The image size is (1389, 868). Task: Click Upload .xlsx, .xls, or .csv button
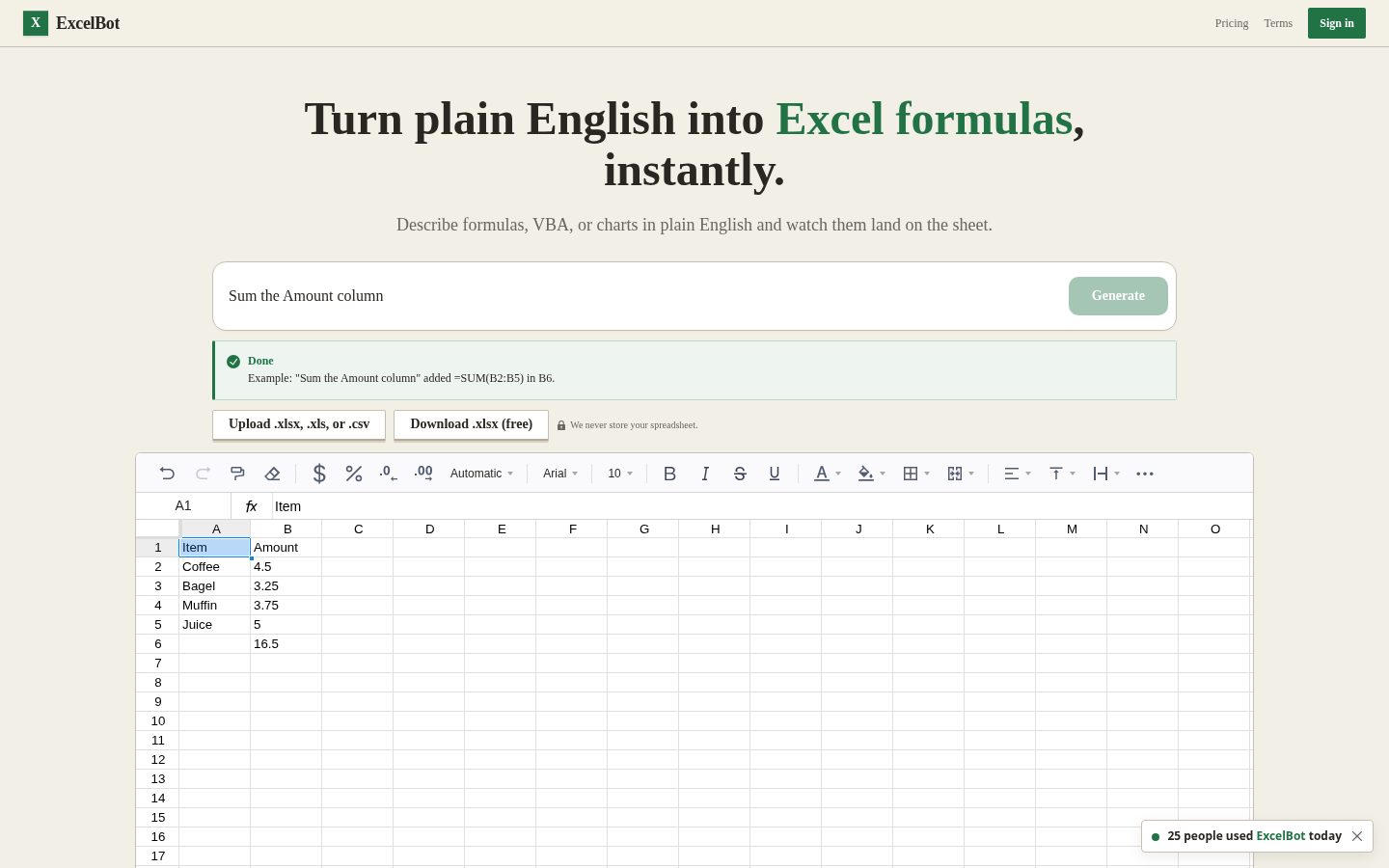299,424
